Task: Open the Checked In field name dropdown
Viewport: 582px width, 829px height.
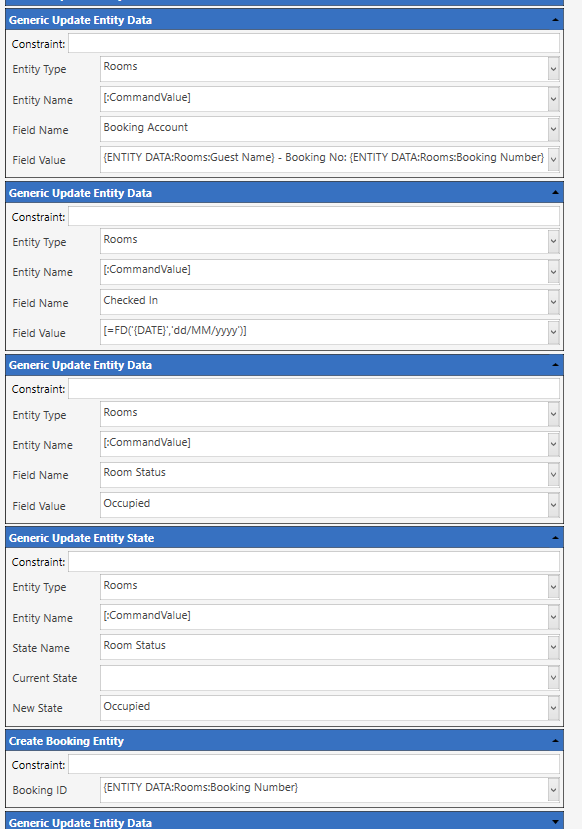Action: 553,302
